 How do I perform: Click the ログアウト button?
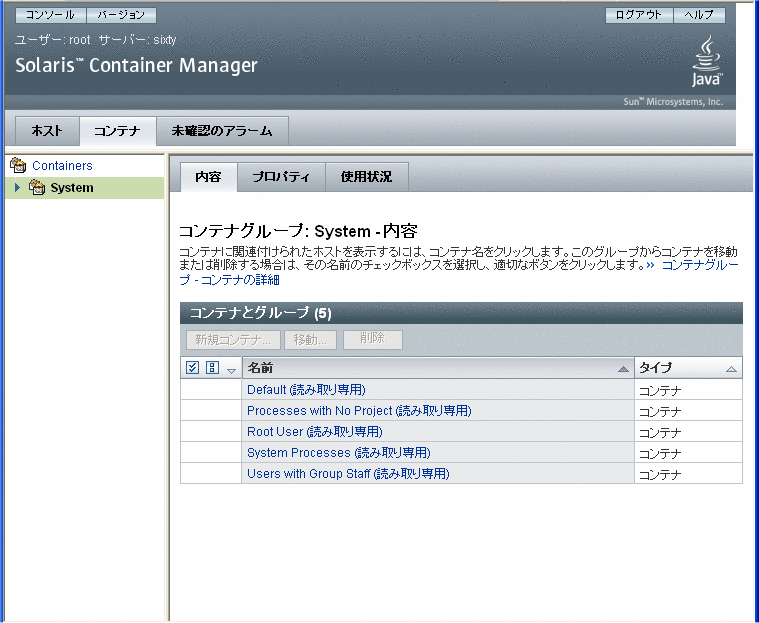[x=638, y=15]
